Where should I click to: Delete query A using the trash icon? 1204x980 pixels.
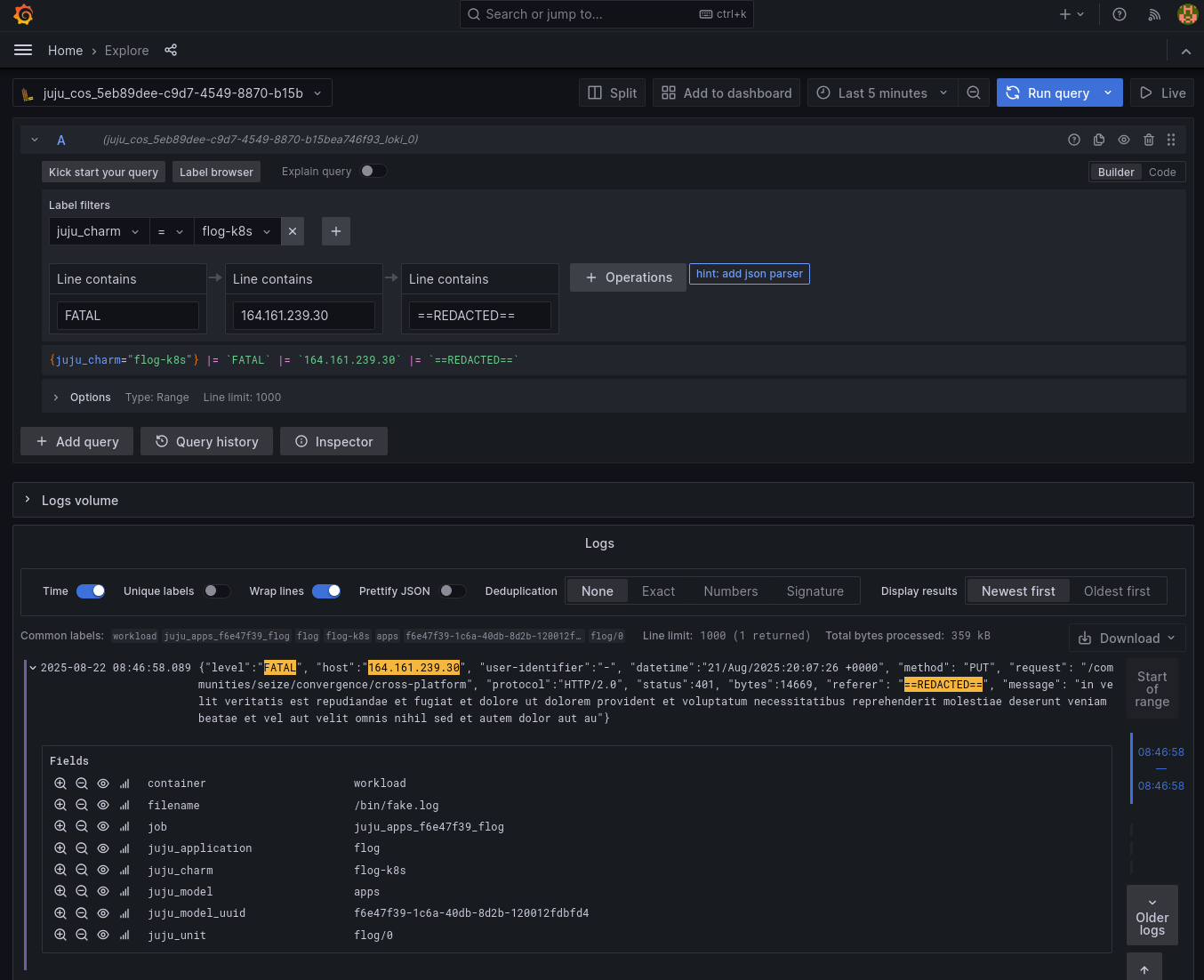pyautogui.click(x=1149, y=140)
